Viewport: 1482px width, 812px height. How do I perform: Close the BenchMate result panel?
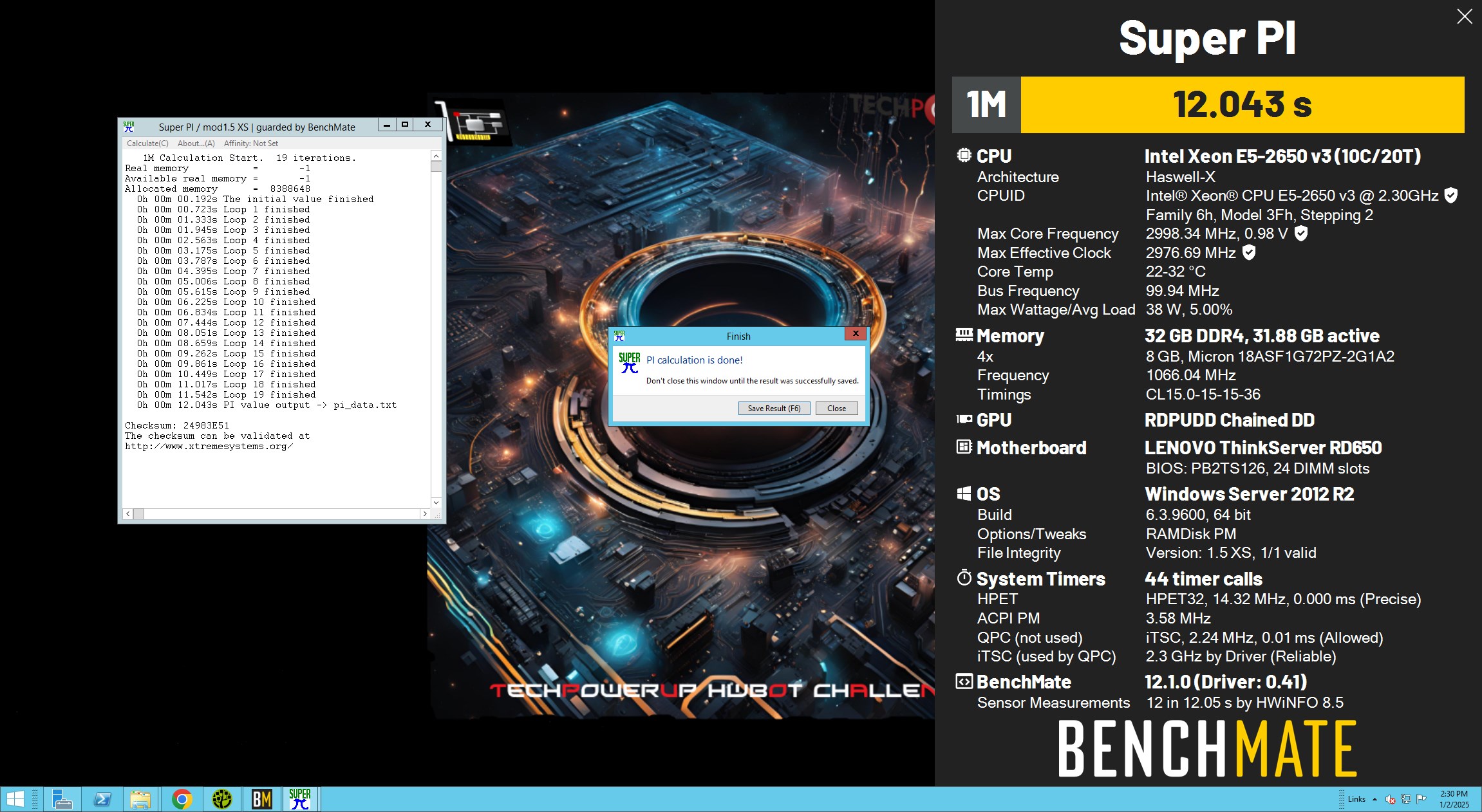(x=1464, y=17)
